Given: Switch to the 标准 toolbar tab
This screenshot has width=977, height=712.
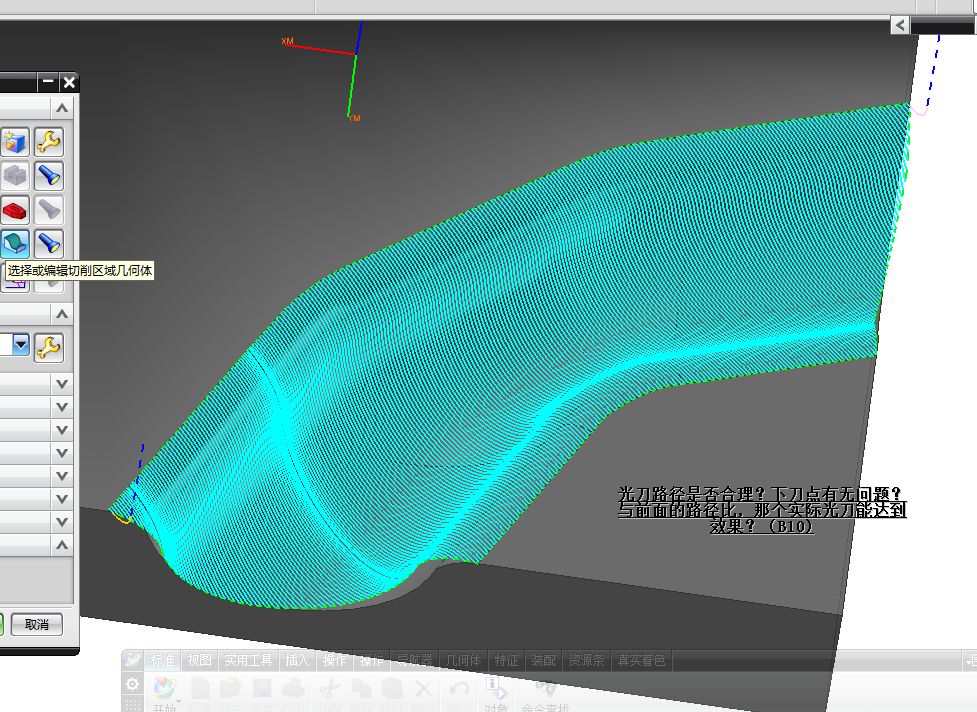Looking at the screenshot, I should point(162,660).
